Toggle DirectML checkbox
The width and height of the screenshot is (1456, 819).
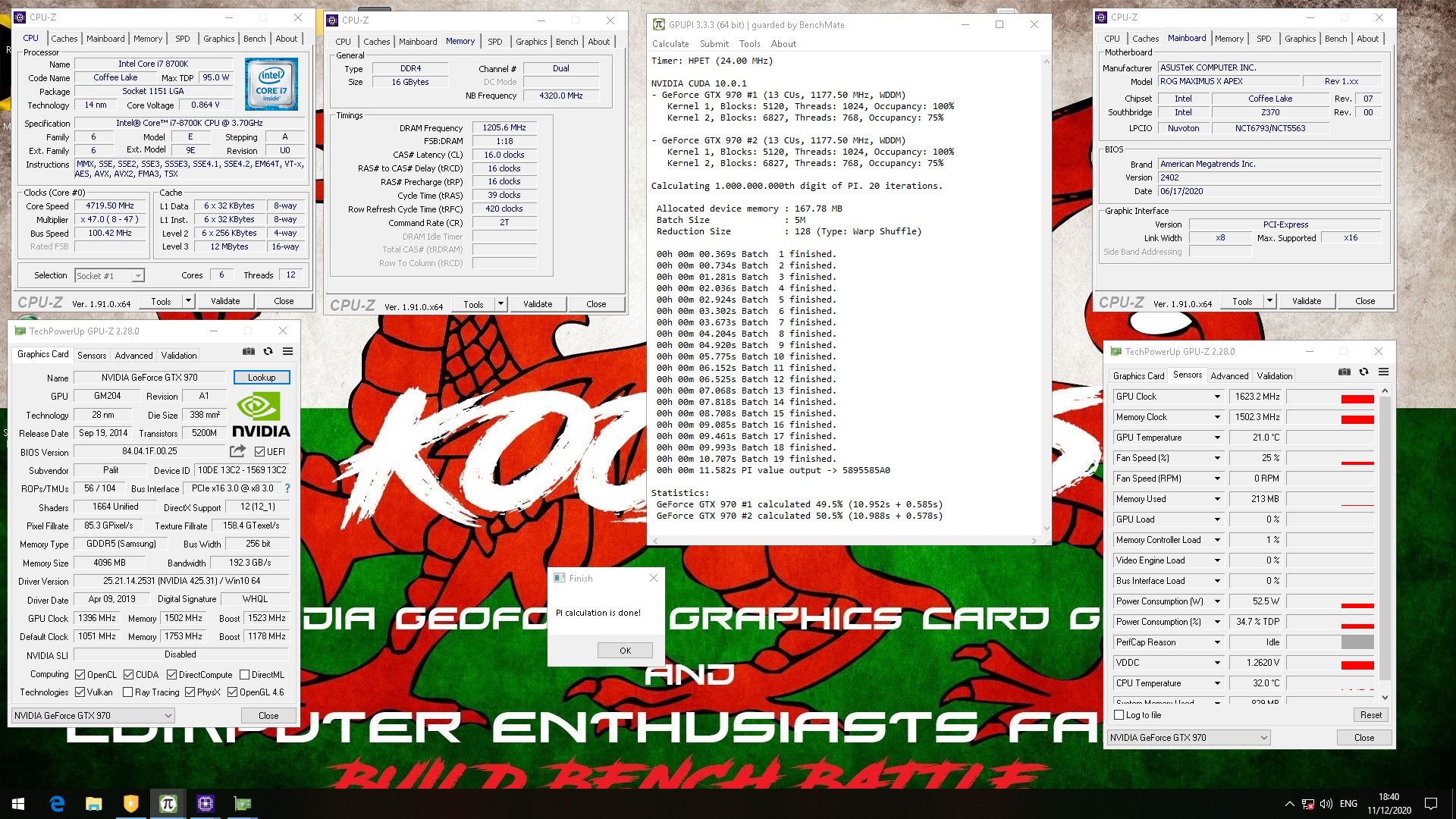[x=244, y=675]
